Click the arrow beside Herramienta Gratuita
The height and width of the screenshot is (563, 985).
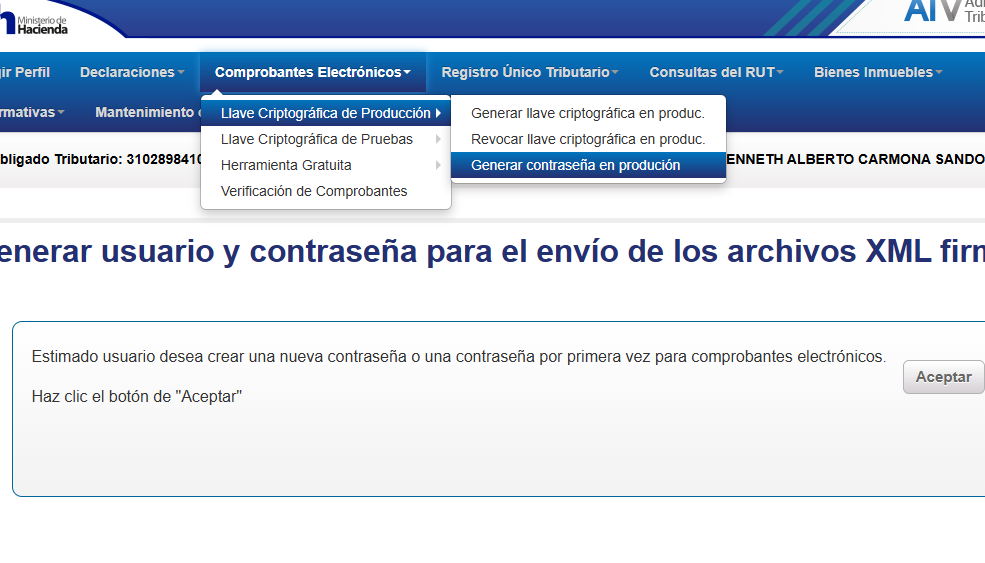(438, 165)
